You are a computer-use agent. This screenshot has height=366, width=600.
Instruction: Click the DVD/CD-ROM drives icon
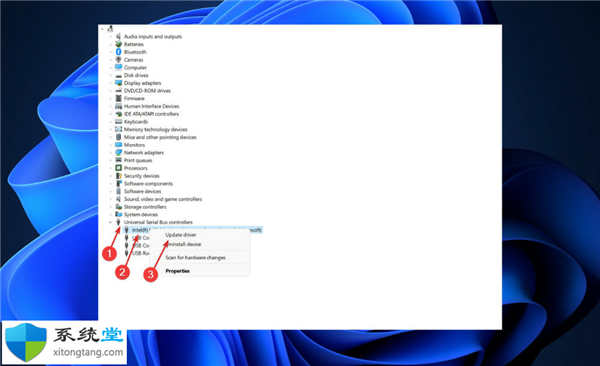(119, 91)
